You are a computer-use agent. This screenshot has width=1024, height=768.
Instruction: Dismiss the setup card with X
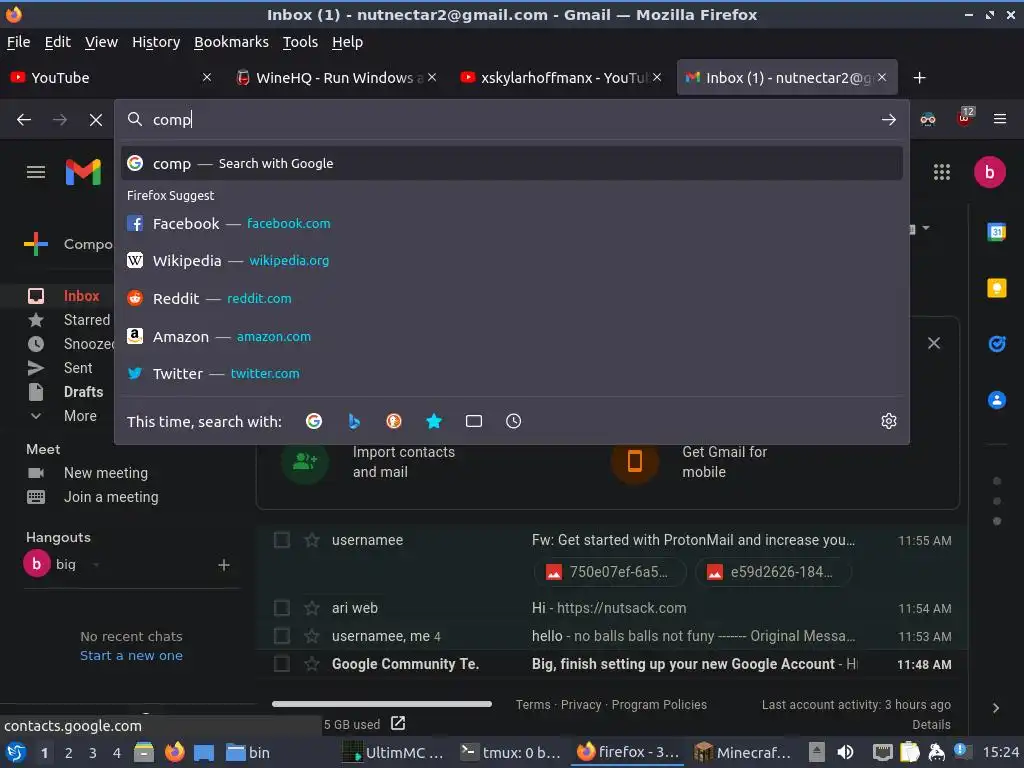934,344
